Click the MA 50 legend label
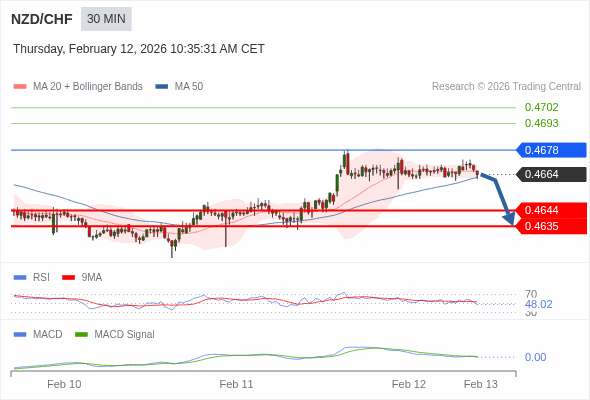This screenshot has width=590, height=400. pos(189,87)
